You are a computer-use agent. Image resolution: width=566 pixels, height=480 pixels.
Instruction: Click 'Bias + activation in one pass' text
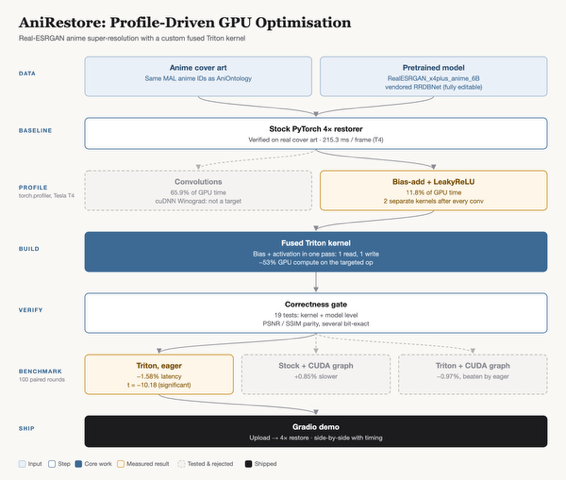pyautogui.click(x=295, y=254)
